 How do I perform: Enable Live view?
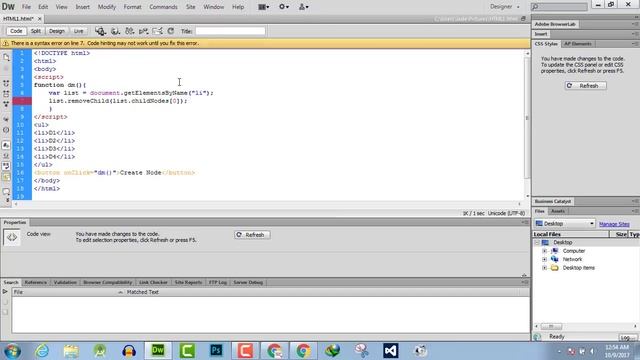78,31
